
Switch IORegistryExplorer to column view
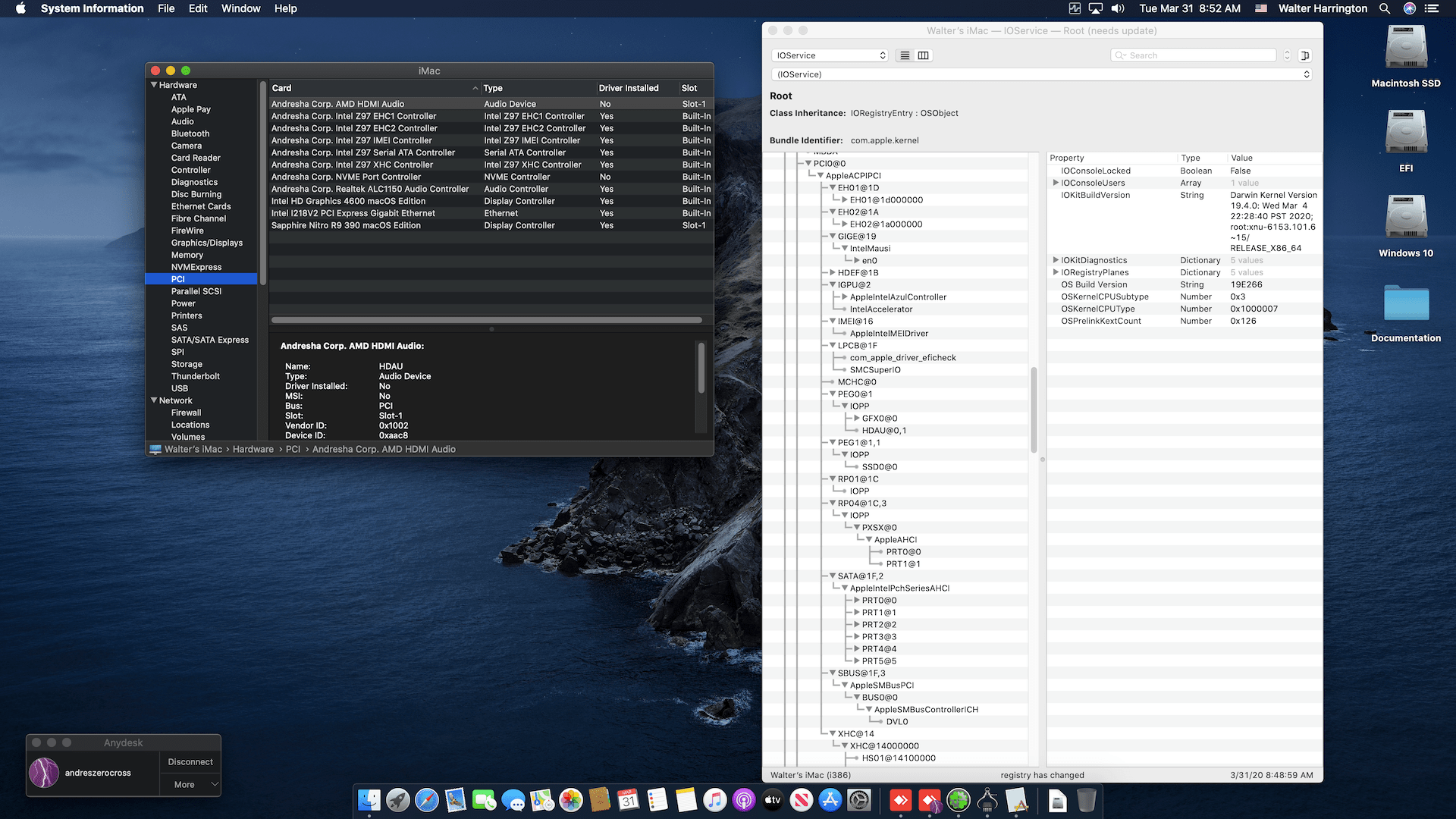(x=923, y=55)
